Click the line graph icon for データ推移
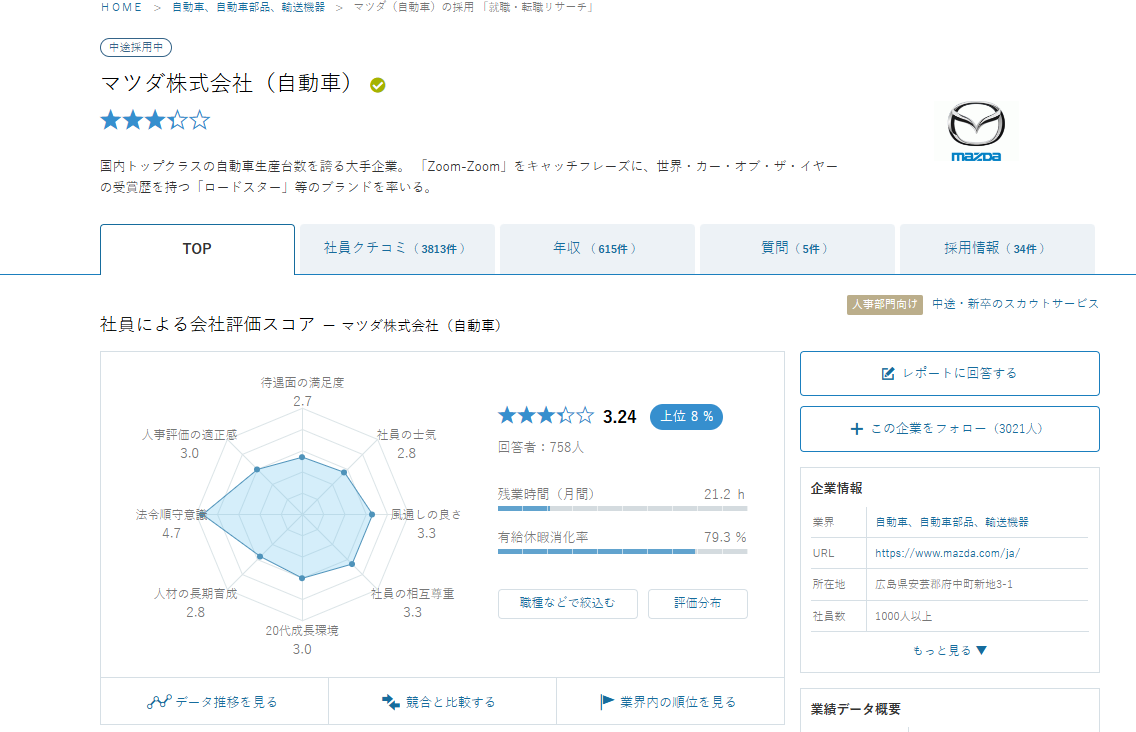The width and height of the screenshot is (1136, 732). click(159, 702)
